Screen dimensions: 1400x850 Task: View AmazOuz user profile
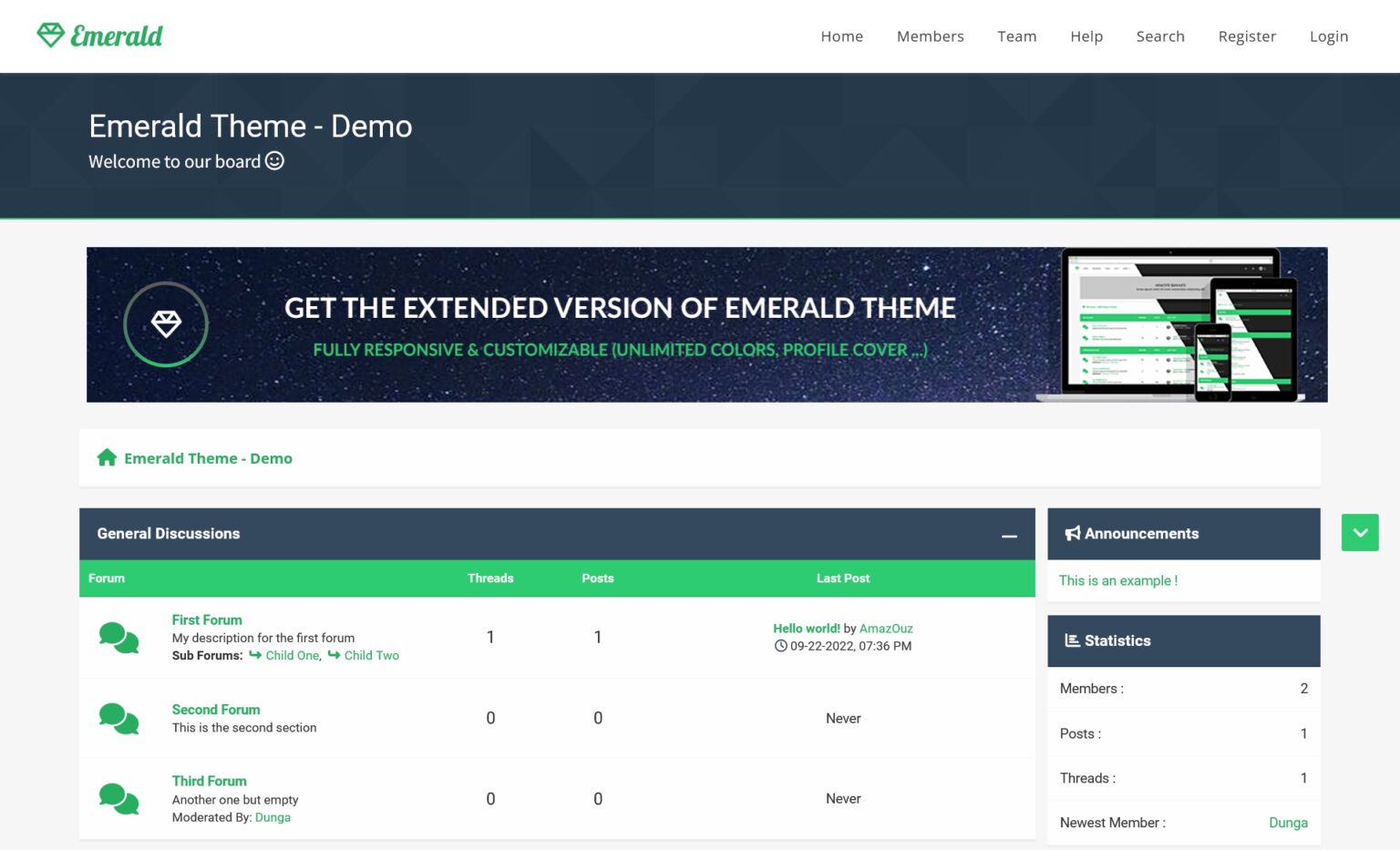click(x=886, y=629)
